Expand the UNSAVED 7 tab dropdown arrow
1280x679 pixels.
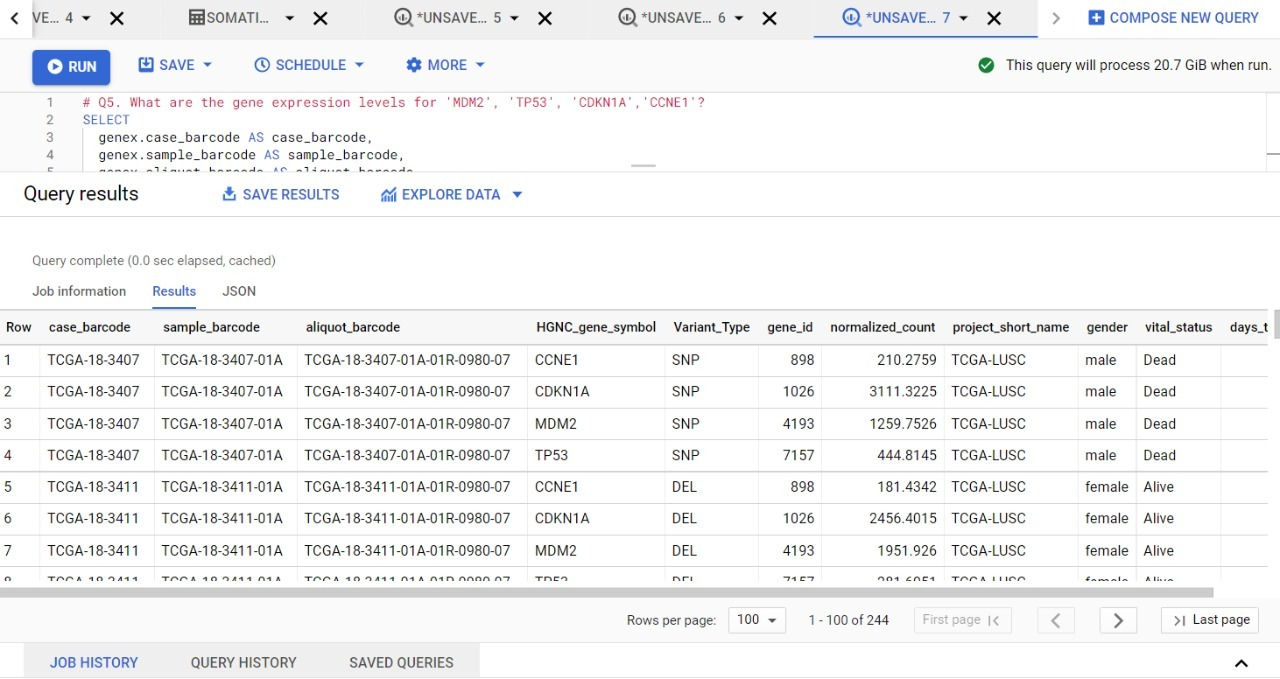(962, 17)
